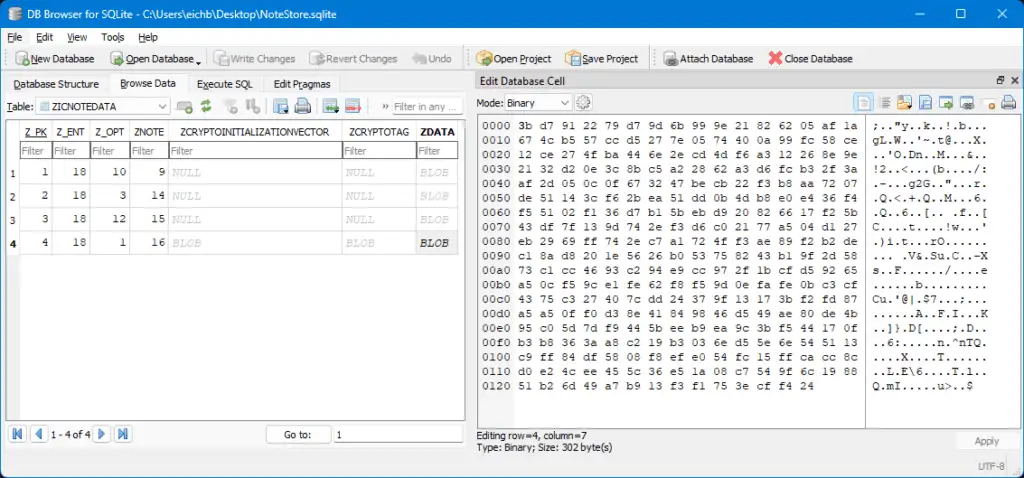
Task: Click the New Database toolbar icon
Action: click(x=22, y=59)
